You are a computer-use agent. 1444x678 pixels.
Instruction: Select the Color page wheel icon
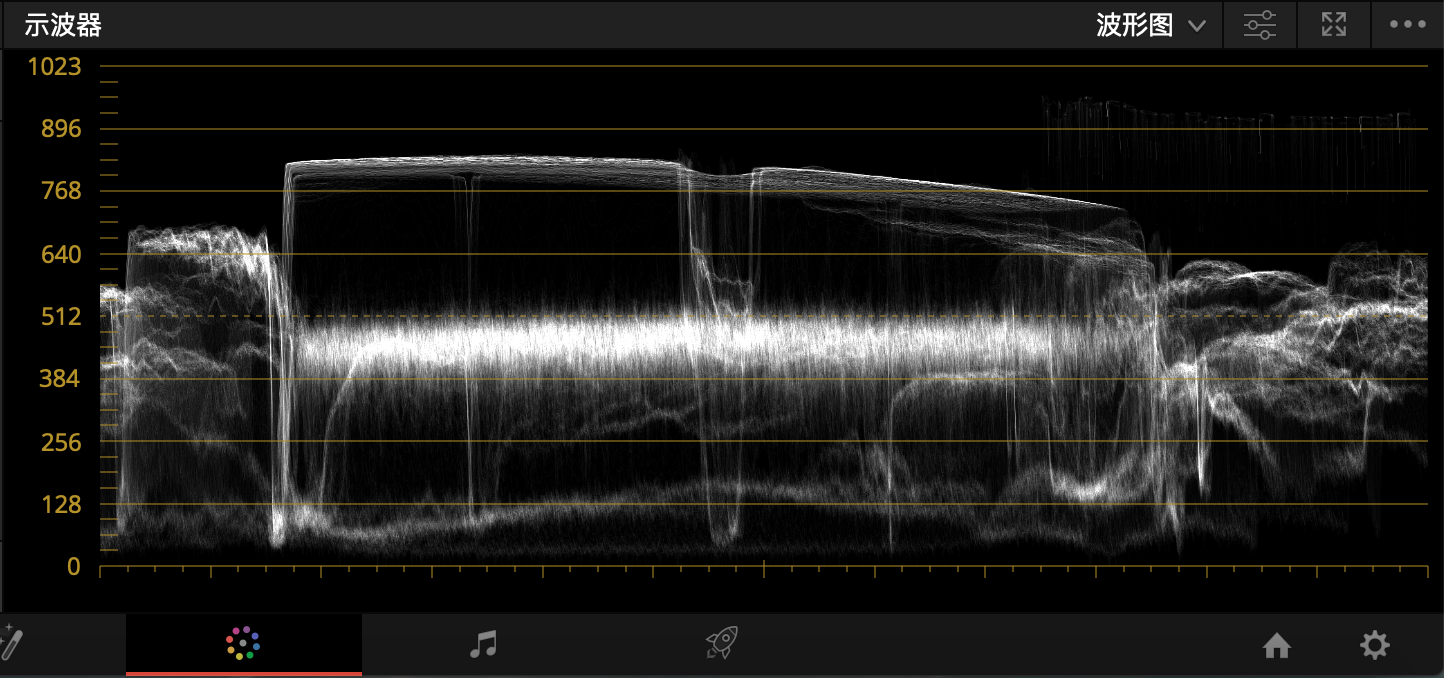click(243, 644)
